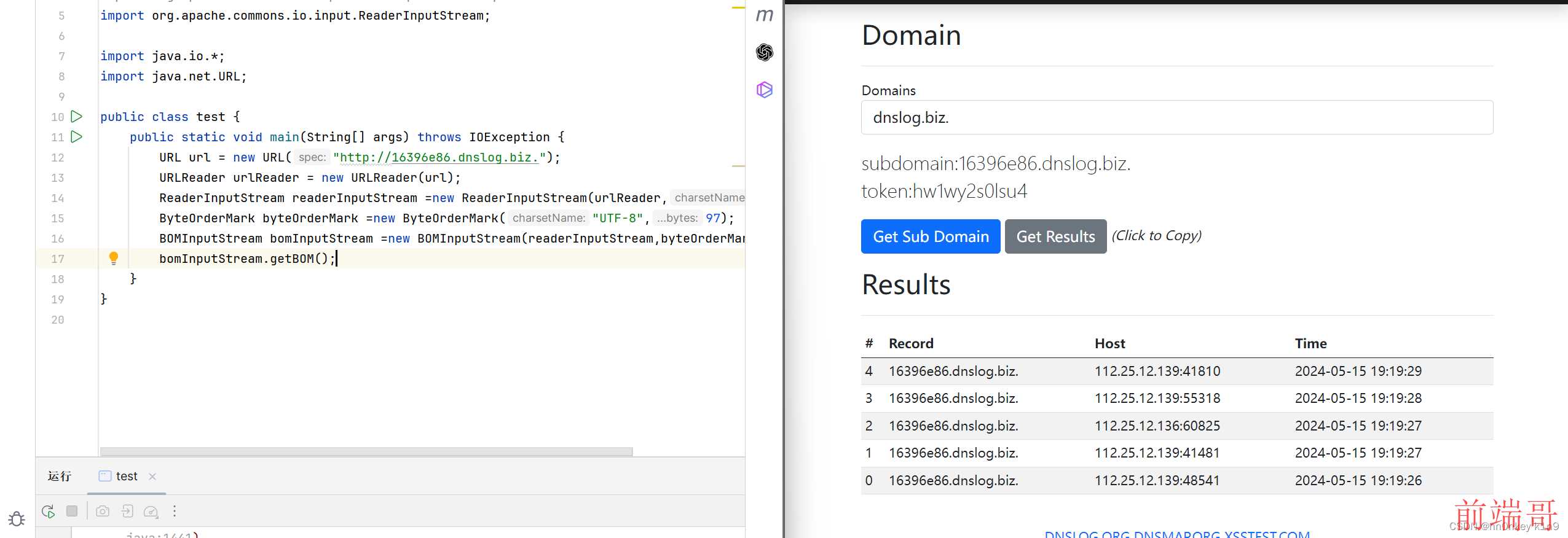The image size is (1568, 538).
Task: Open the ChatGPT assistant sidebar icon
Action: [x=764, y=52]
